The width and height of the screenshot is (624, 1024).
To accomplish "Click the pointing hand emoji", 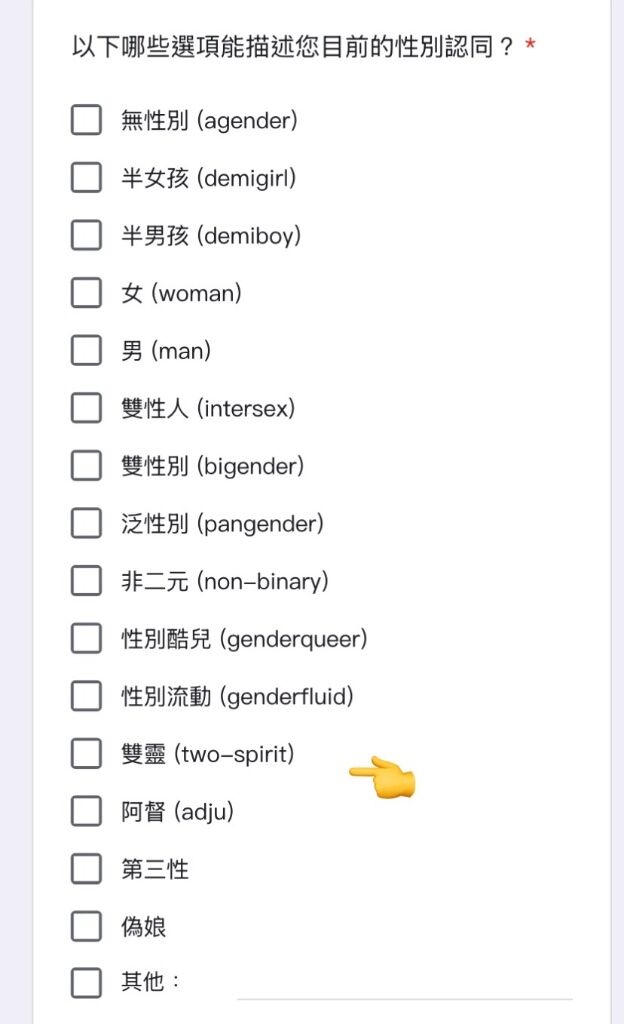I will [x=383, y=777].
